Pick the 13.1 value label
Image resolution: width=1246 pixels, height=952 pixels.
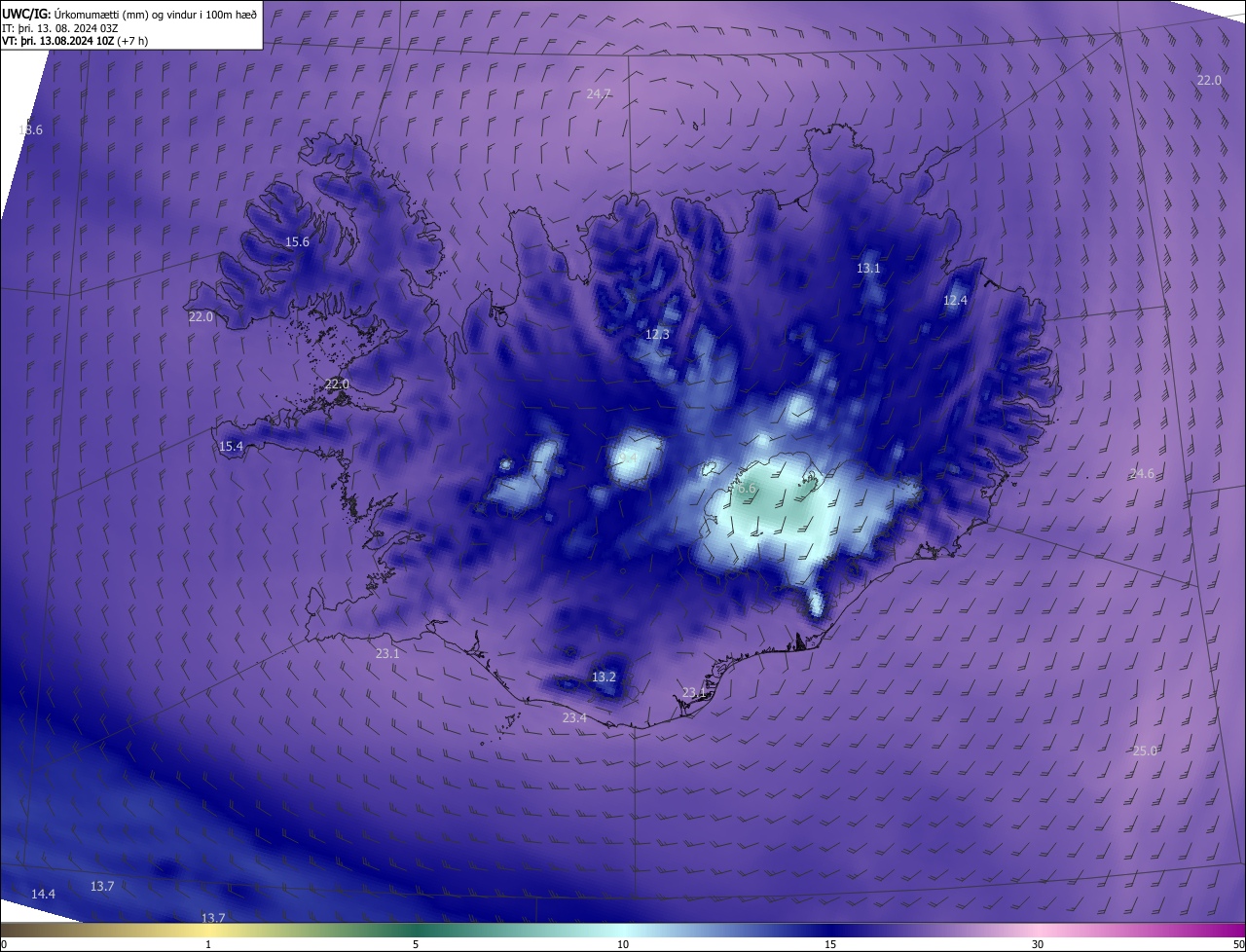tap(868, 269)
